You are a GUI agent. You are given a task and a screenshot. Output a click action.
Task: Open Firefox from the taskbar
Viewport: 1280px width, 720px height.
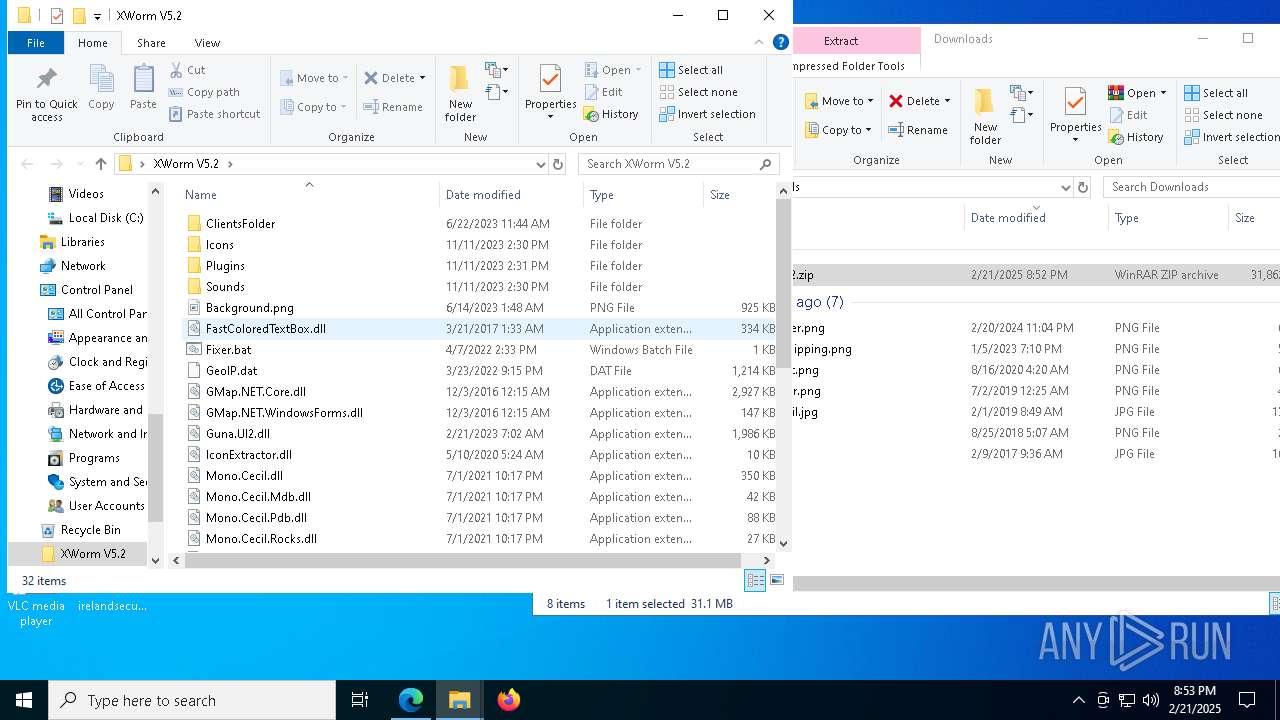[509, 700]
